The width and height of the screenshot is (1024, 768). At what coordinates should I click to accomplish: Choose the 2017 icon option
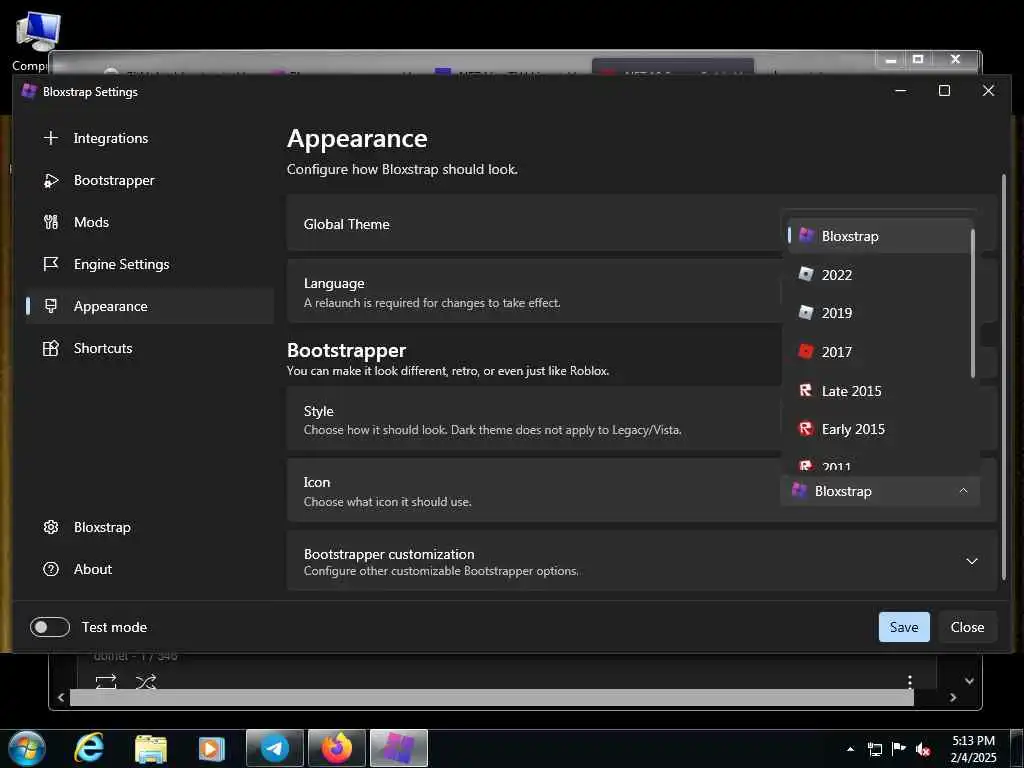click(879, 351)
